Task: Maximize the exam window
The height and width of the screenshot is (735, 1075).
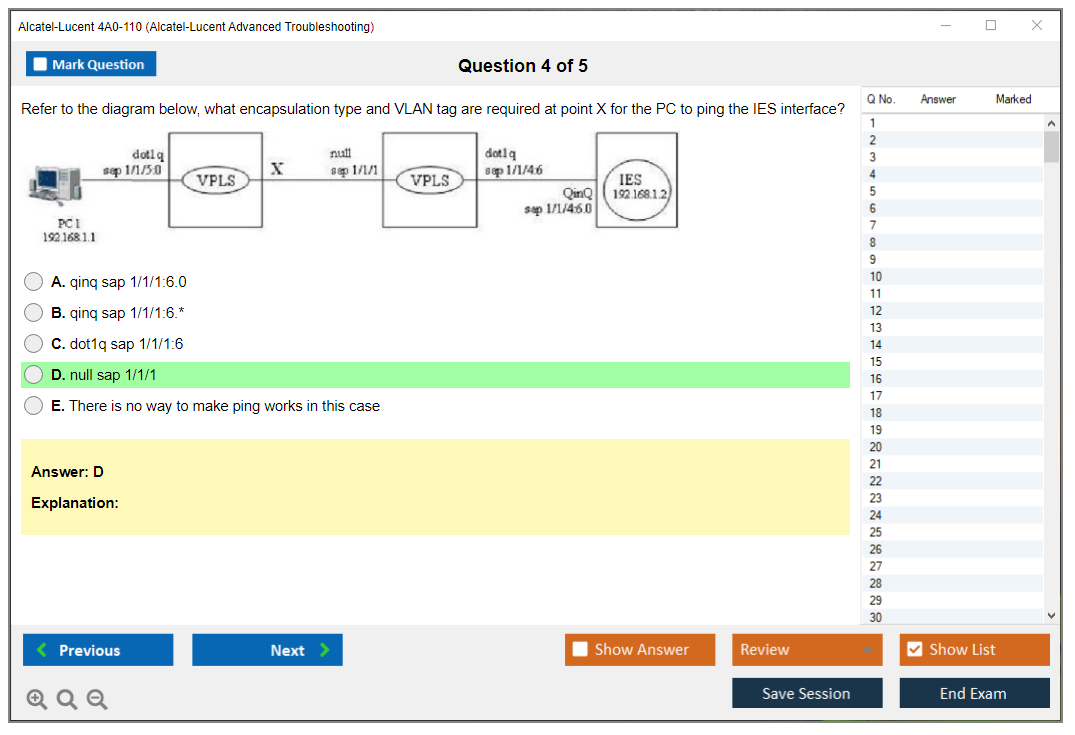Action: coord(991,26)
